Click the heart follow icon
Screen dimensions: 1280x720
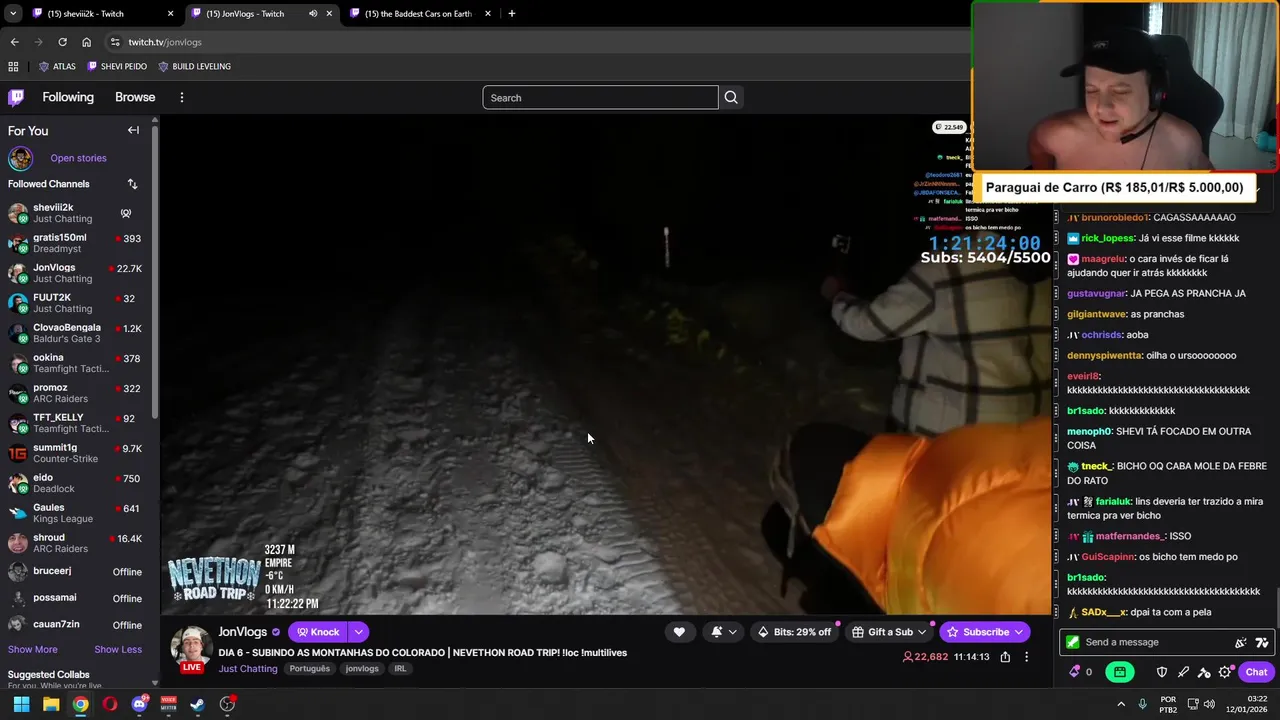point(679,632)
